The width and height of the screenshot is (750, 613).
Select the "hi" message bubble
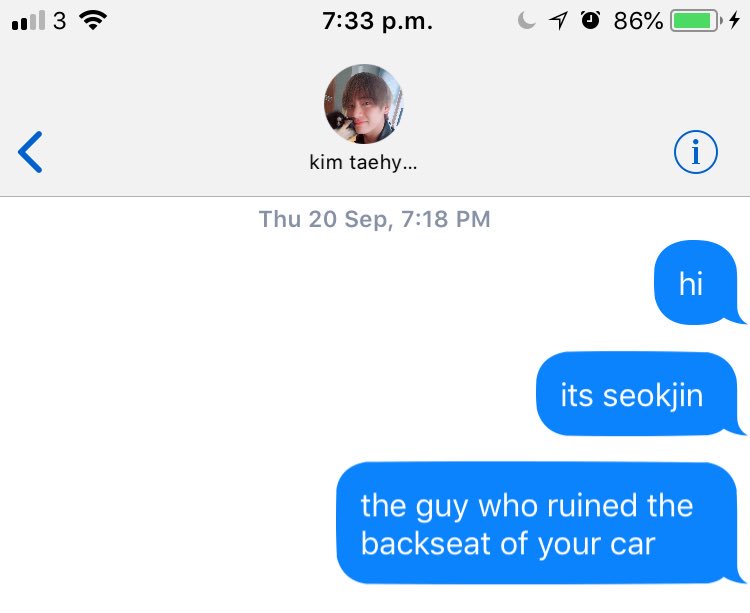pos(696,283)
